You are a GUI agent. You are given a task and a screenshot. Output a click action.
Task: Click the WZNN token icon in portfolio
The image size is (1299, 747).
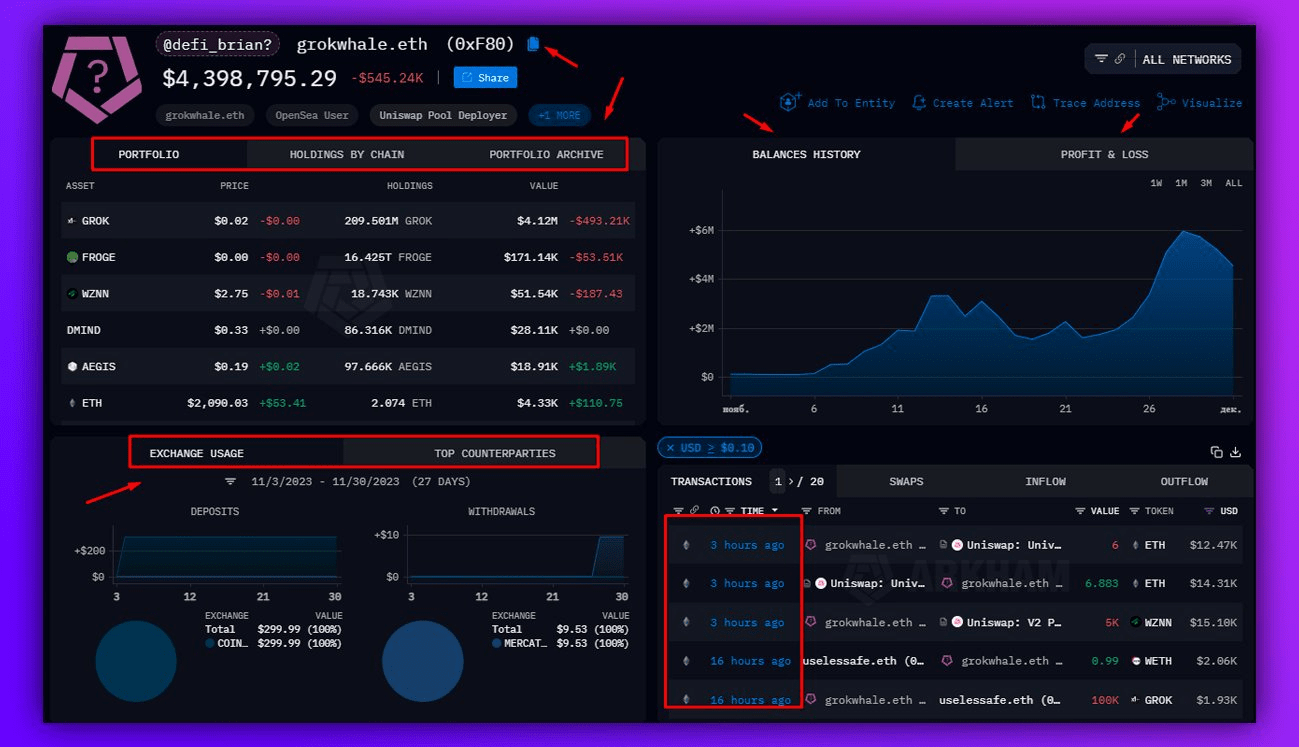click(x=72, y=294)
